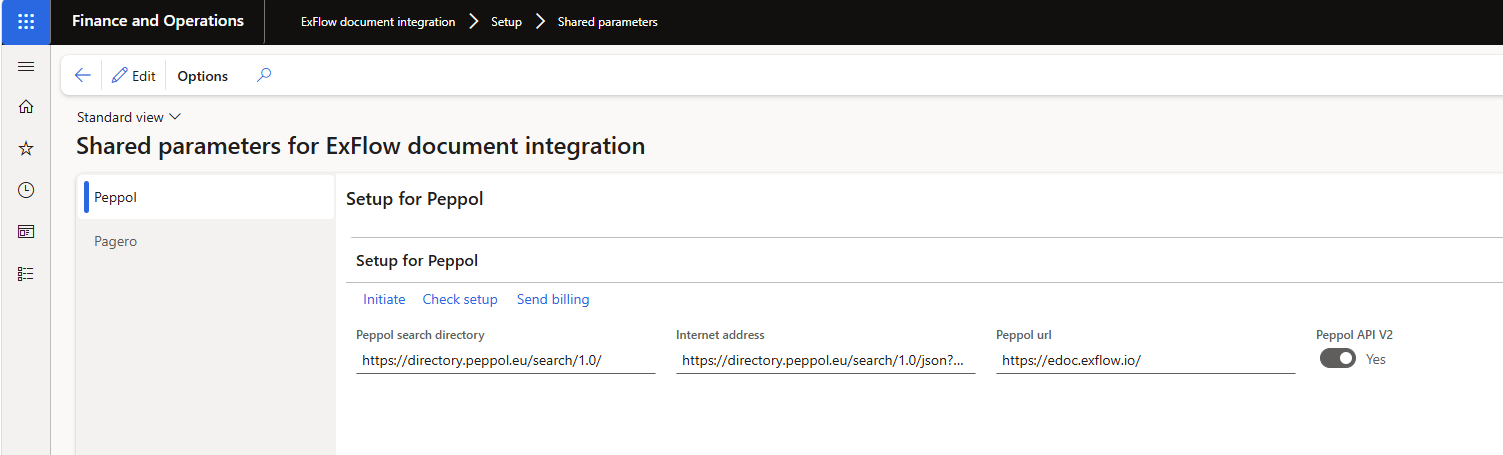Click the Initiate link
The image size is (1503, 455).
[384, 299]
